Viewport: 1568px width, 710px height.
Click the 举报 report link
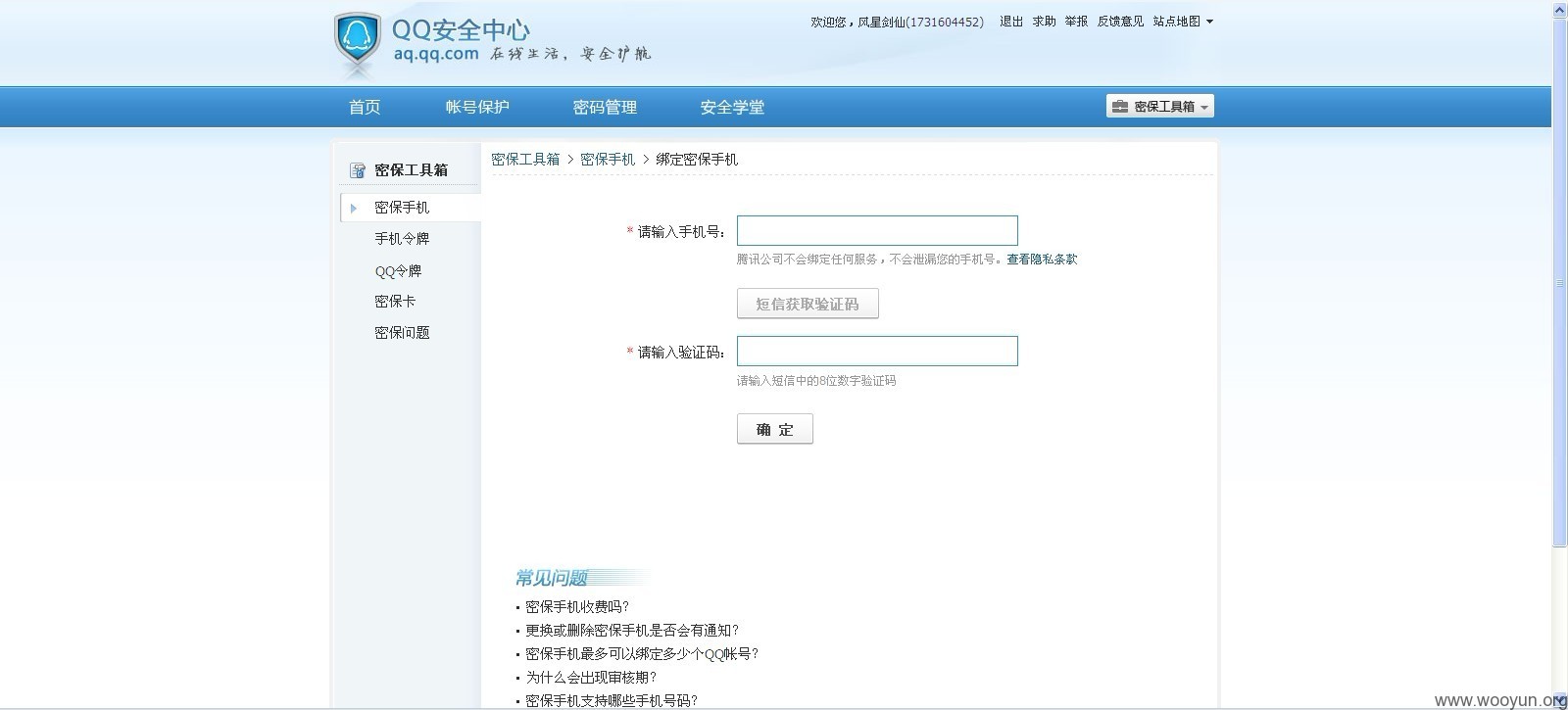(x=1076, y=22)
